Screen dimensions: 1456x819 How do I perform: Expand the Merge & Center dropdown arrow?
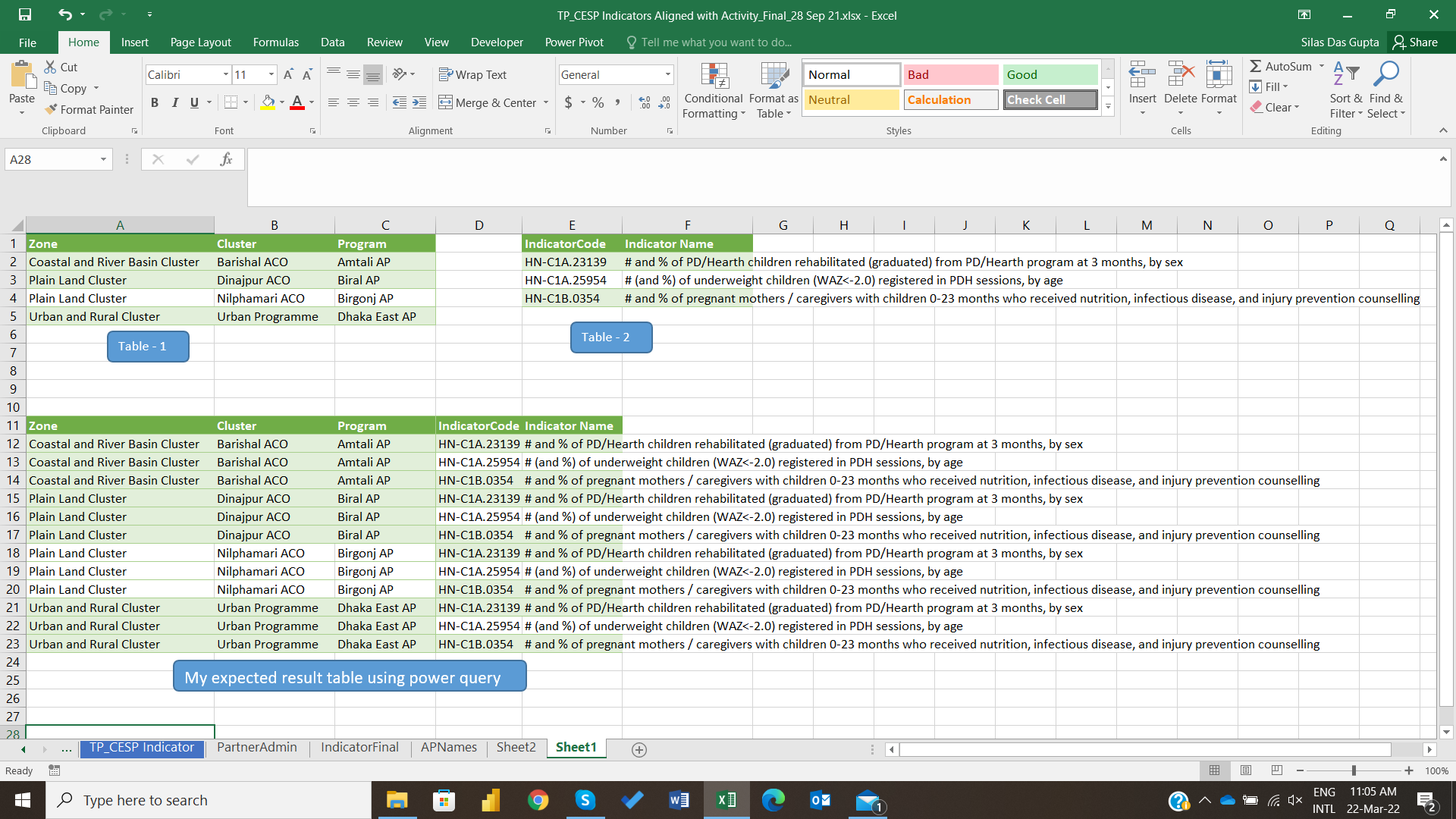point(545,102)
